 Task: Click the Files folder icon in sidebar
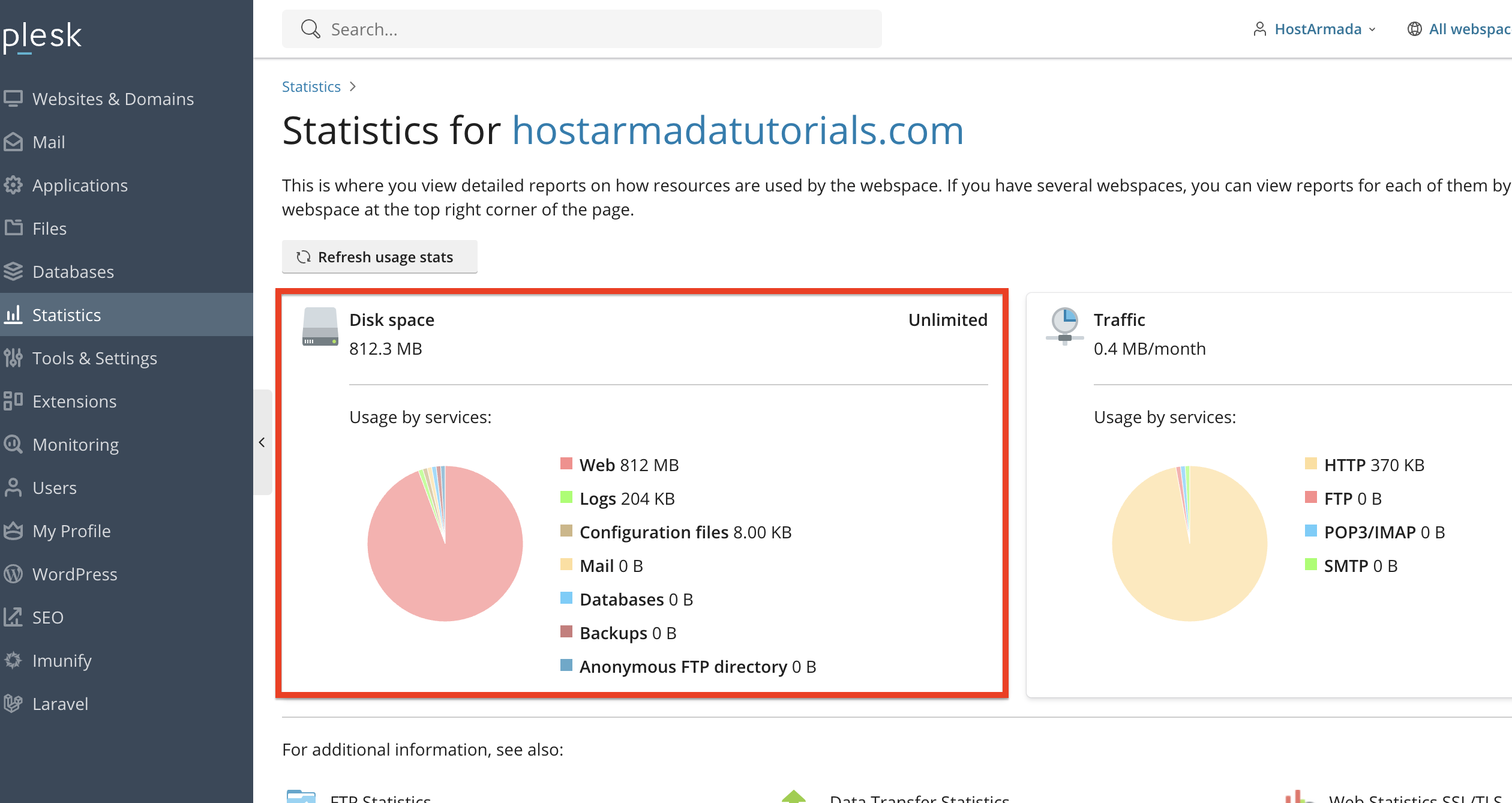[13, 228]
